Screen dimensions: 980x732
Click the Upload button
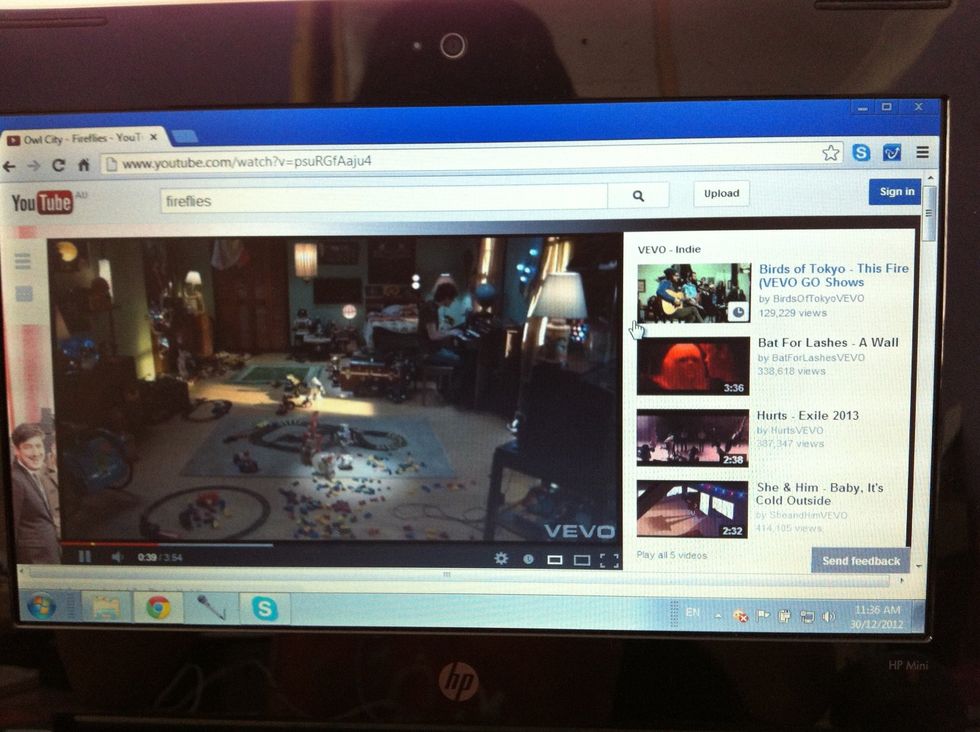point(721,194)
